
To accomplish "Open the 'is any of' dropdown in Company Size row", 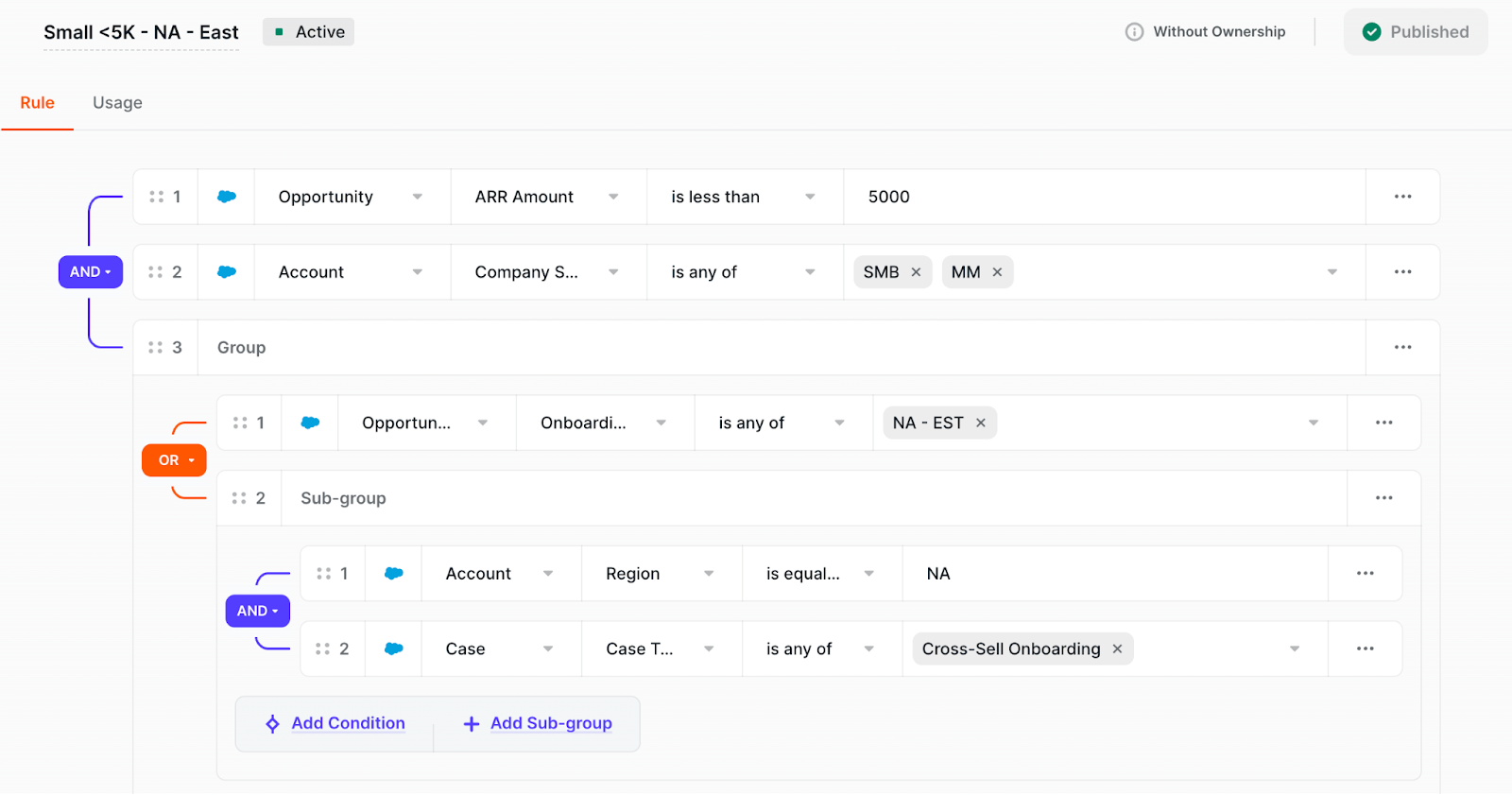I will click(x=745, y=272).
